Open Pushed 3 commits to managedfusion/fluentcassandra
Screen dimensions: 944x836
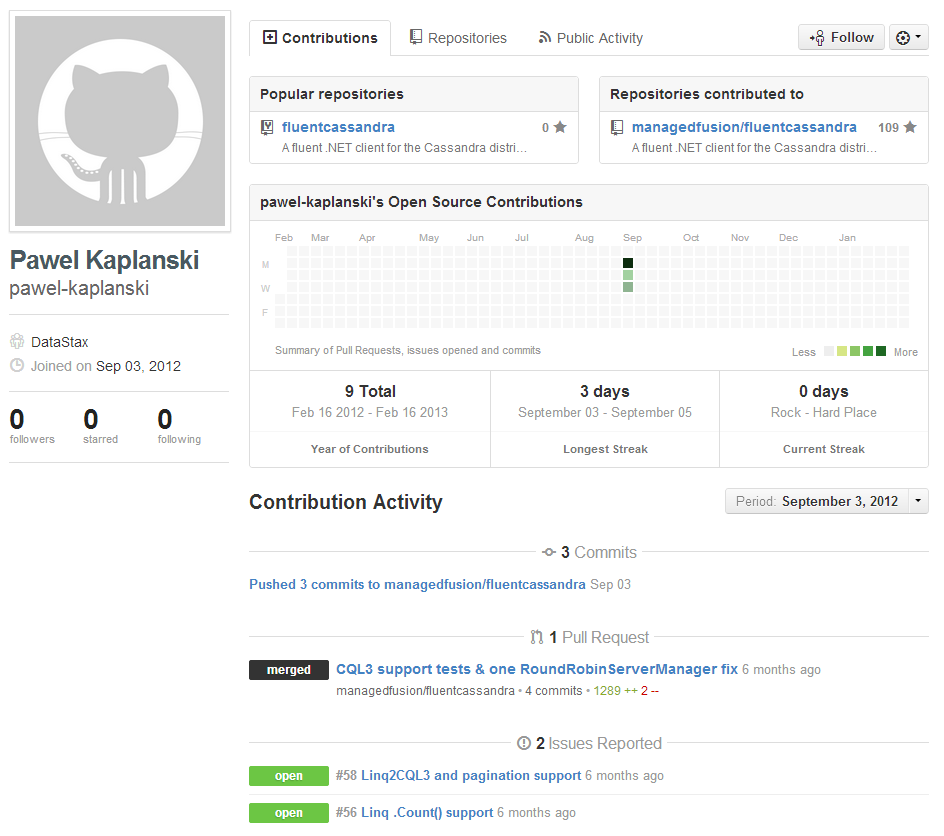tap(417, 584)
